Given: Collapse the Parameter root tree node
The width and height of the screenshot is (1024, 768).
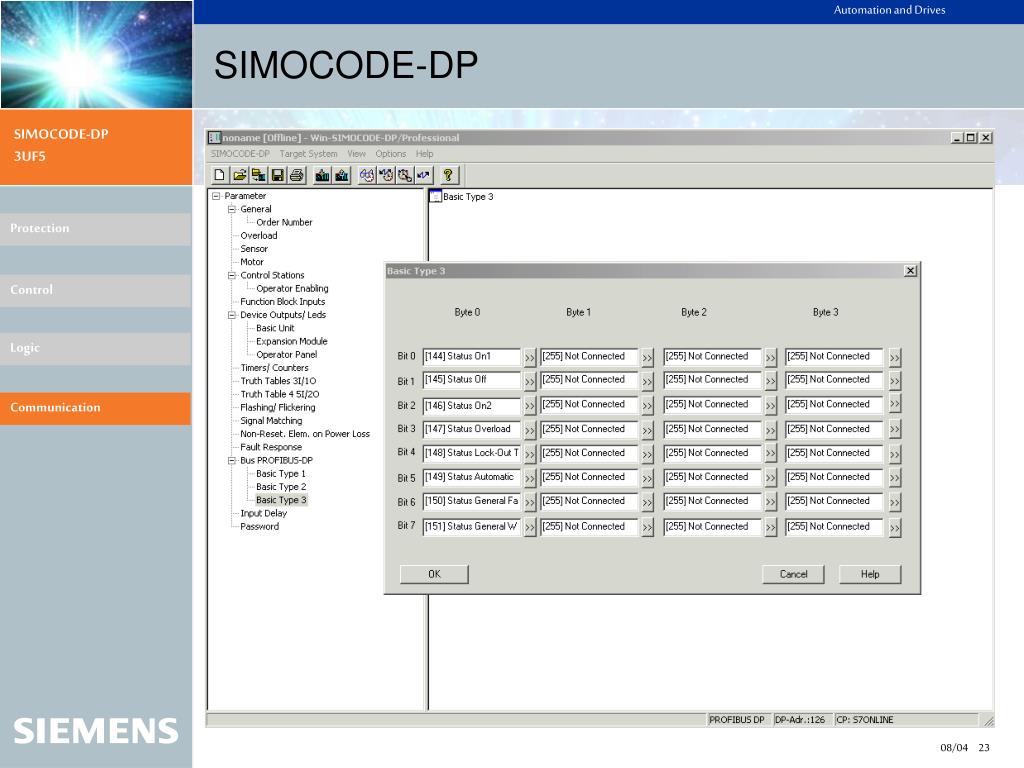Looking at the screenshot, I should tap(216, 196).
